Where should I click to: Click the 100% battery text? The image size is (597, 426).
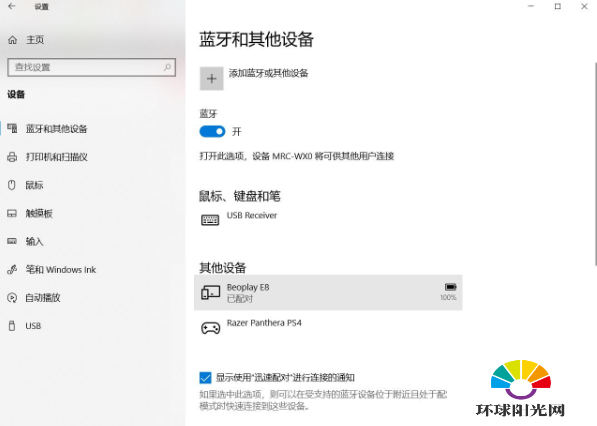(448, 297)
